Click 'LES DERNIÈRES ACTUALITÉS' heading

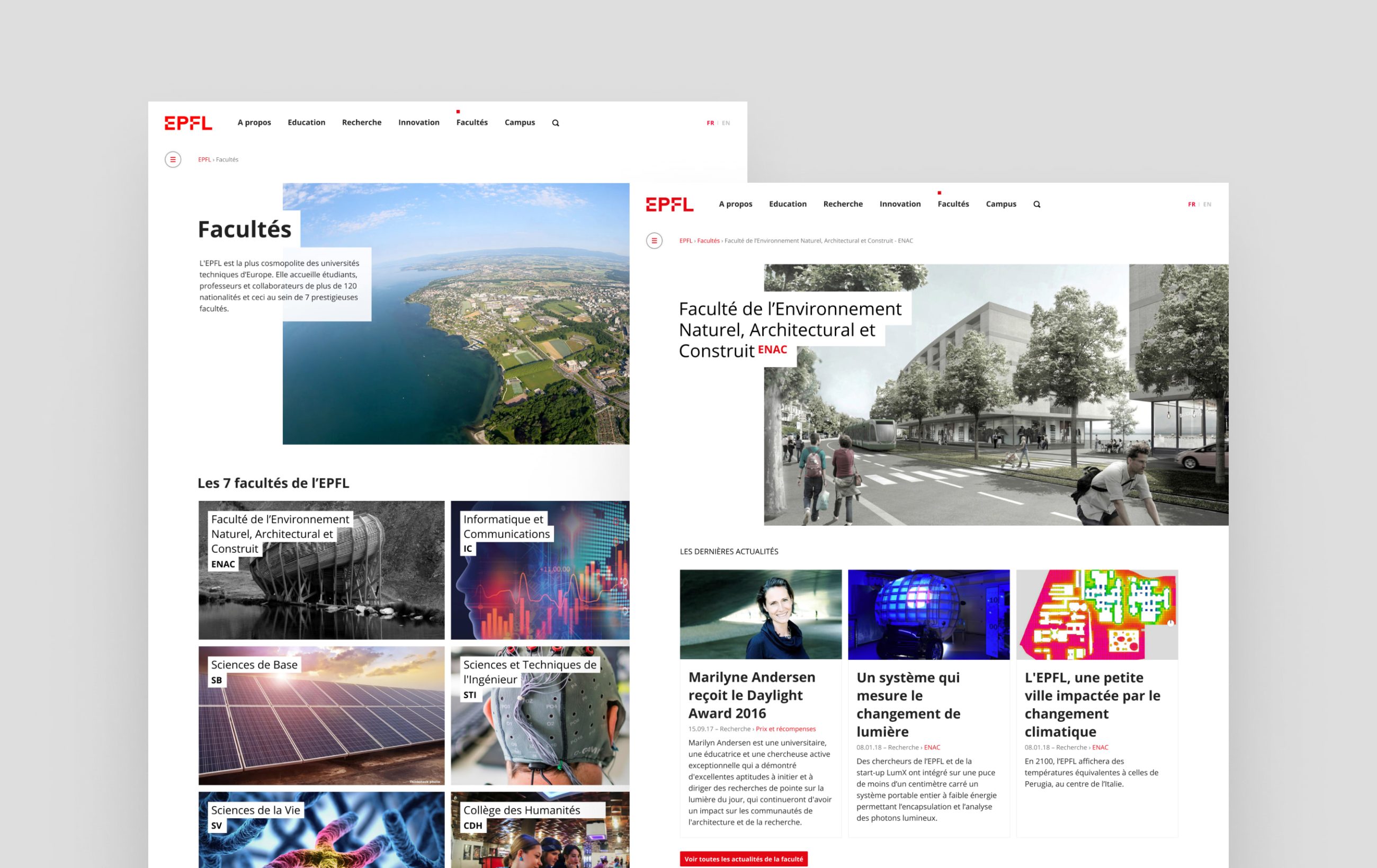click(729, 551)
